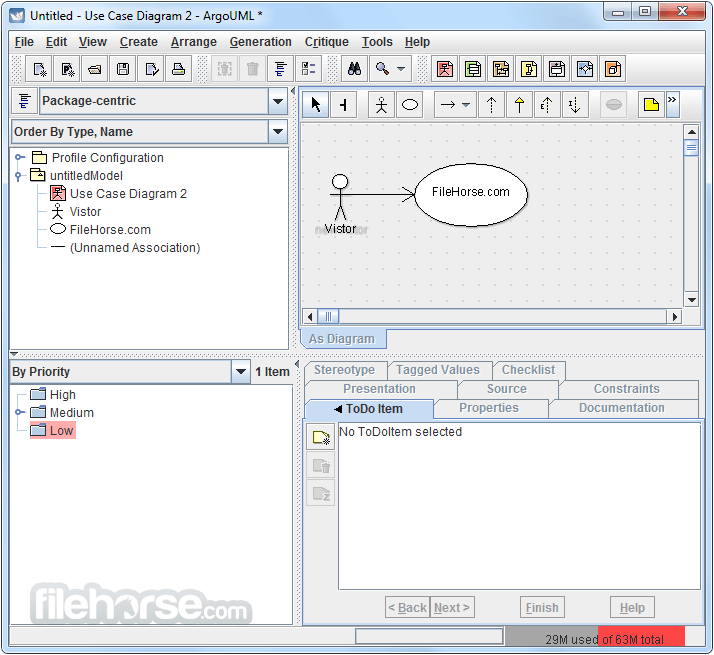Open the association tool dropdown arrow
Image resolution: width=714 pixels, height=655 pixels.
pos(466,105)
